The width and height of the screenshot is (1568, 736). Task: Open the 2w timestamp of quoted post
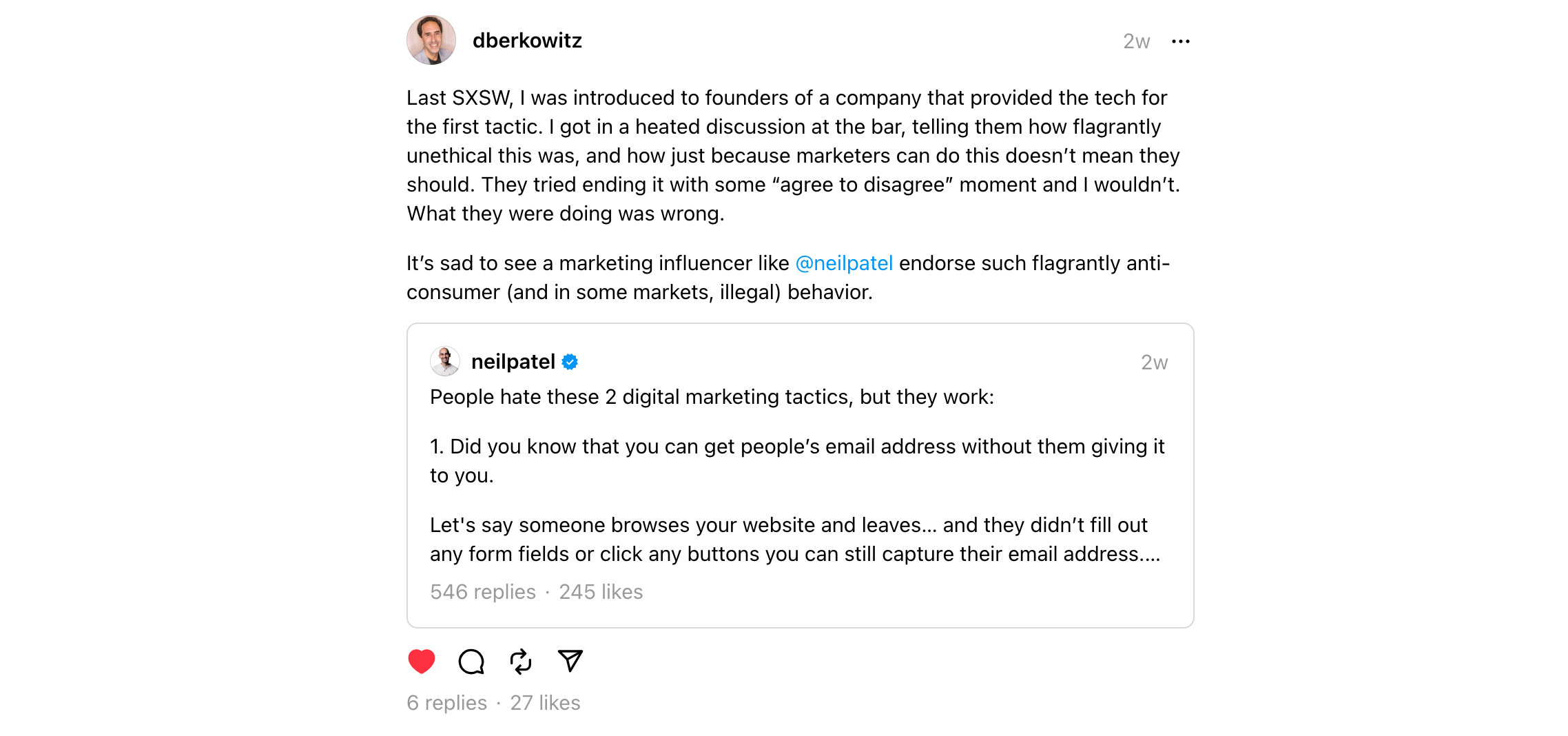pyautogui.click(x=1155, y=362)
